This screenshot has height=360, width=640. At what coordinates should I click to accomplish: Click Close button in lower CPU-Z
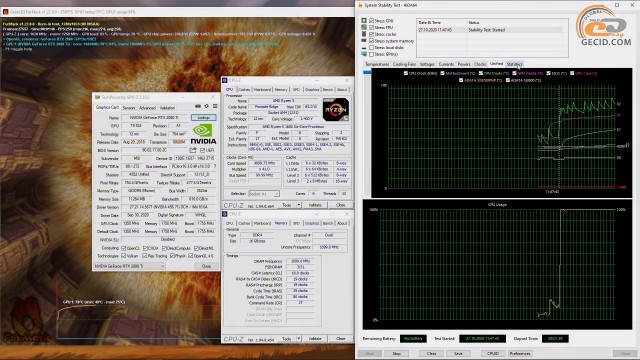(341, 339)
